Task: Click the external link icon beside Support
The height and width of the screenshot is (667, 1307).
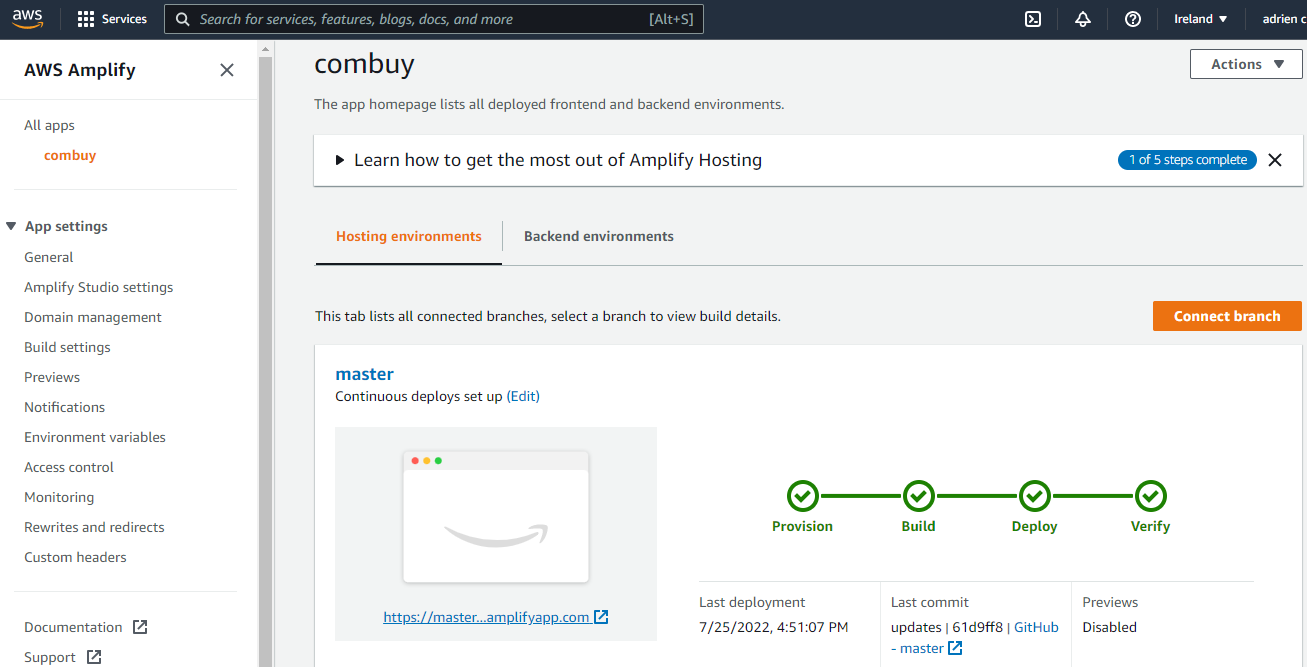Action: (x=94, y=657)
